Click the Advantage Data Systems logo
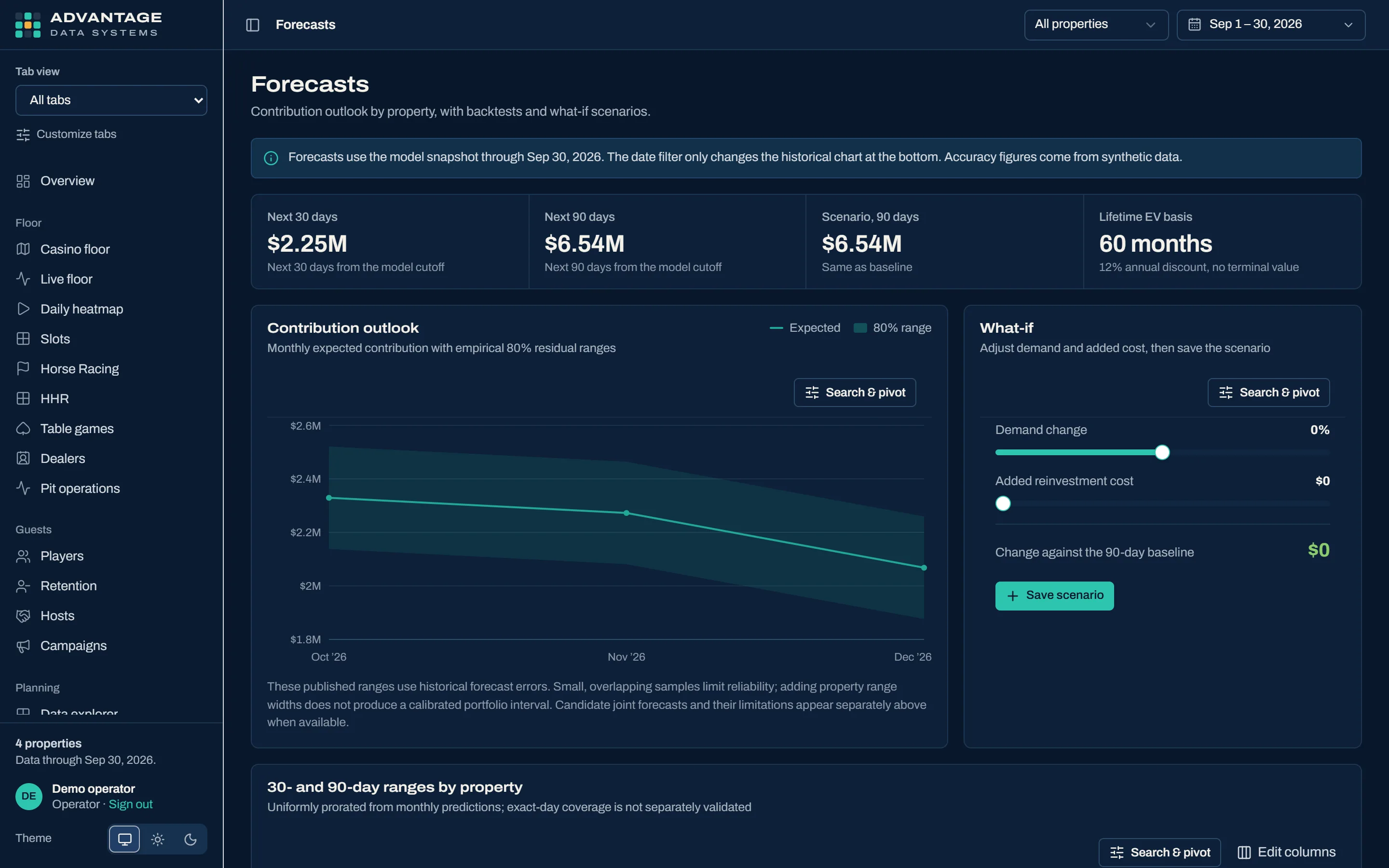This screenshot has height=868, width=1389. point(89,25)
